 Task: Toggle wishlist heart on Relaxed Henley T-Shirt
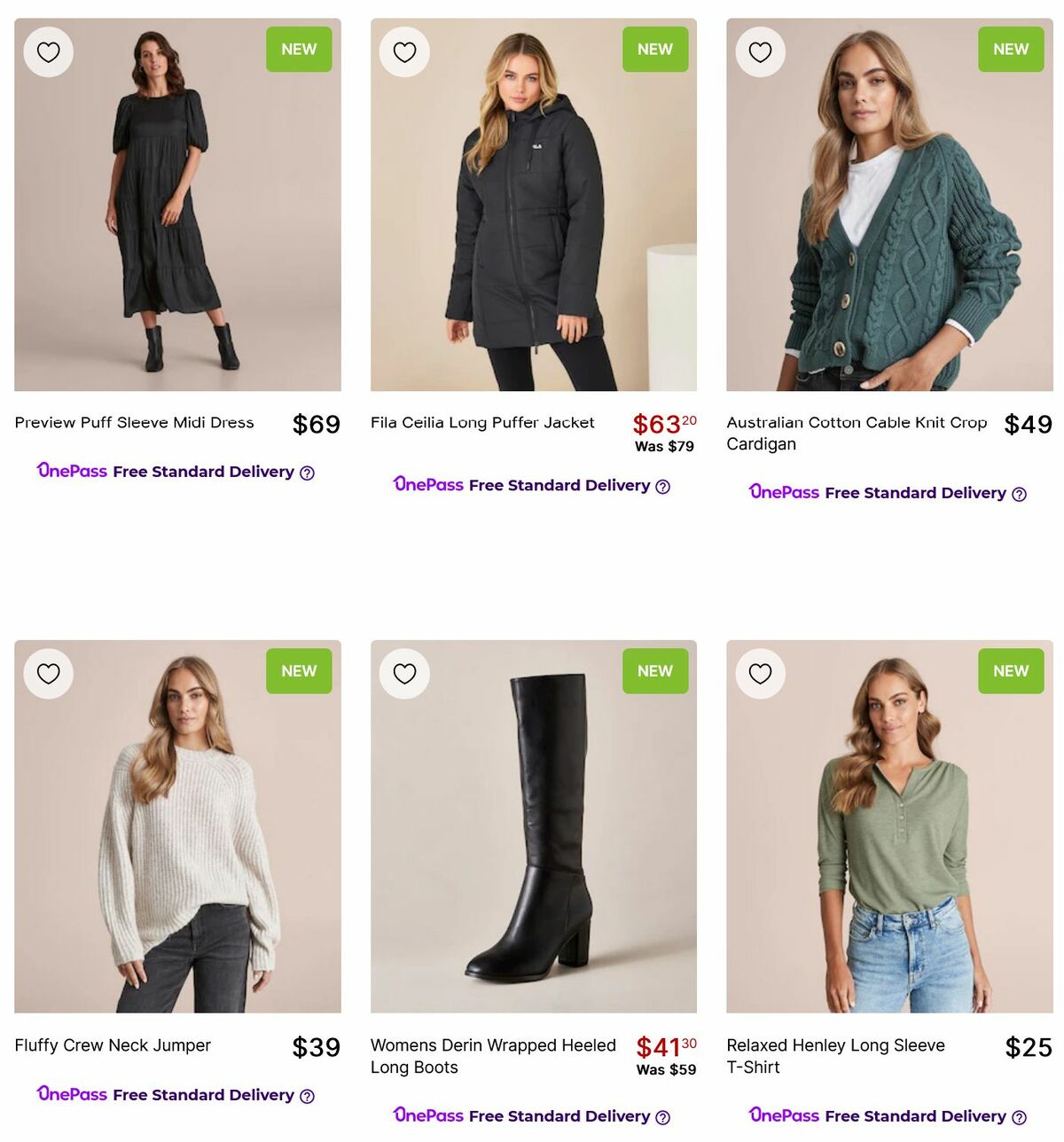coord(761,673)
